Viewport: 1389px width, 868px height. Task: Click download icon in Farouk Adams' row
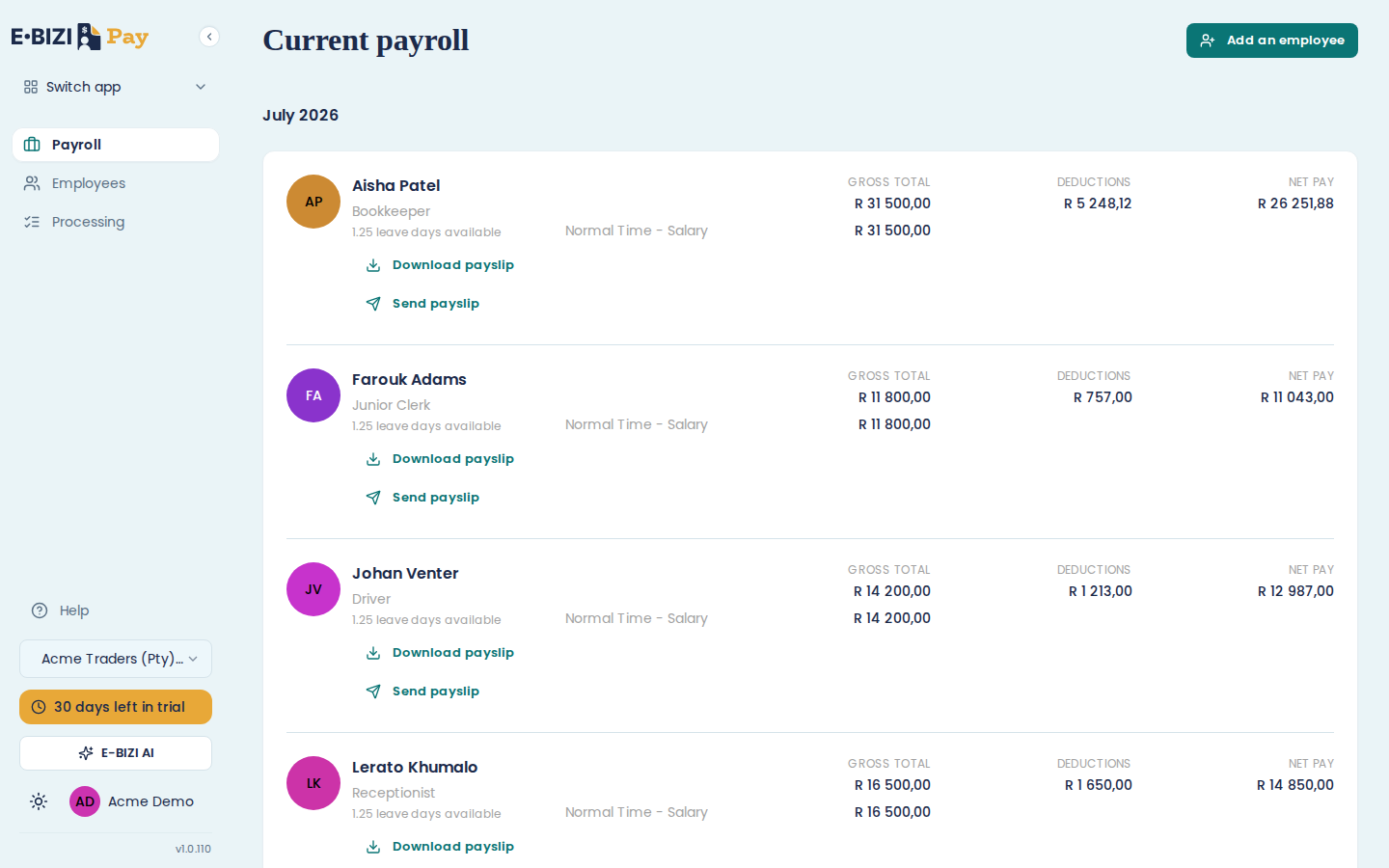click(x=373, y=459)
